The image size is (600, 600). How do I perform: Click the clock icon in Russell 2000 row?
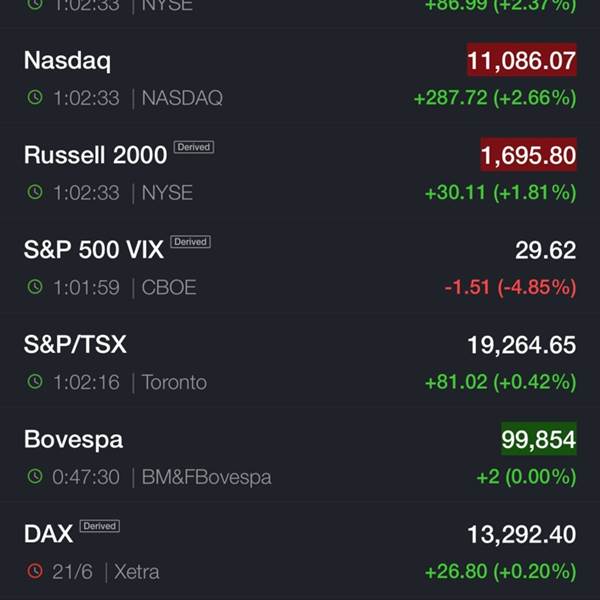point(35,192)
